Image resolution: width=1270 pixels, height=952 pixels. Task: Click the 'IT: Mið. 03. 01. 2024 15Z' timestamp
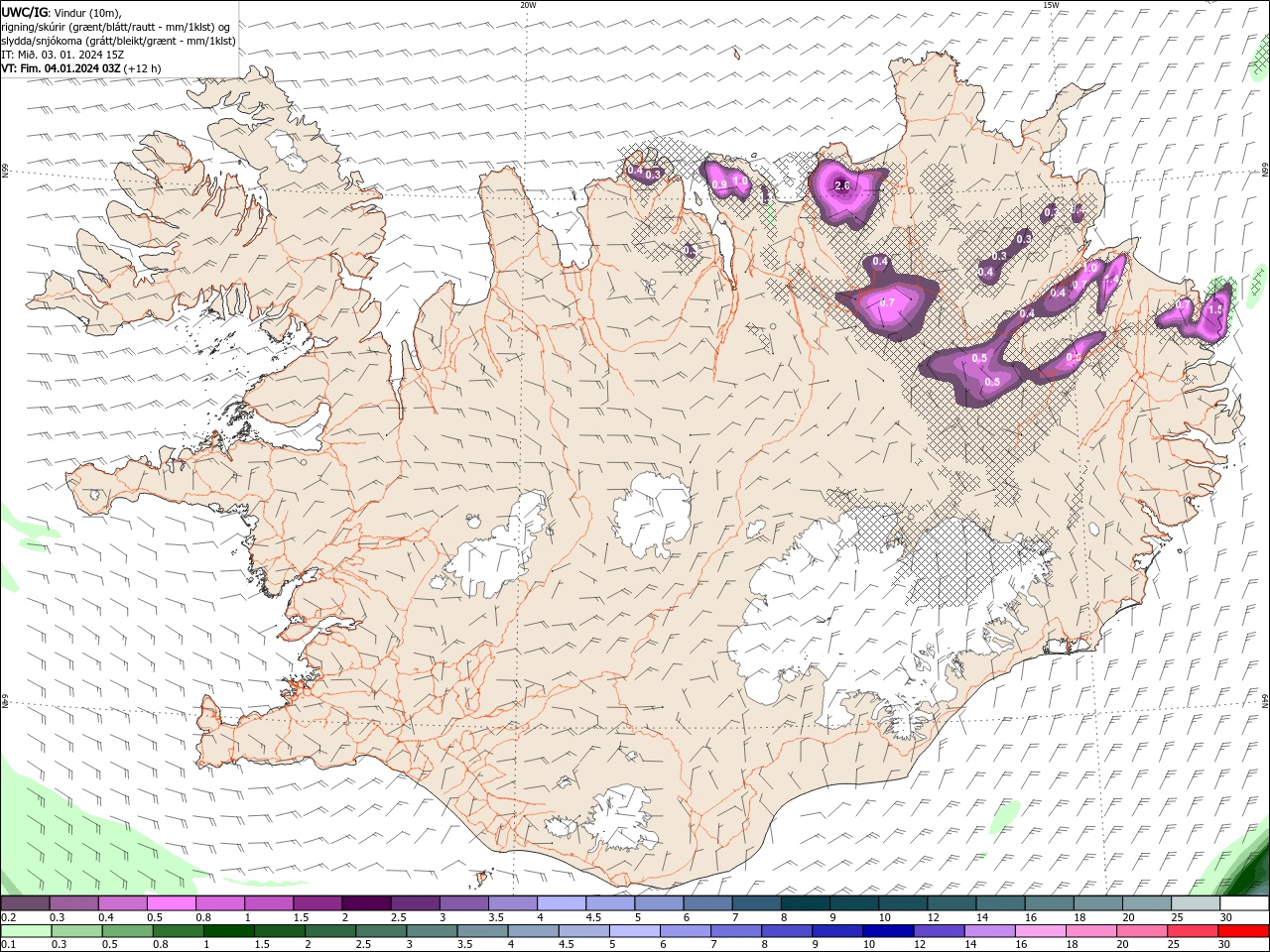coord(63,55)
